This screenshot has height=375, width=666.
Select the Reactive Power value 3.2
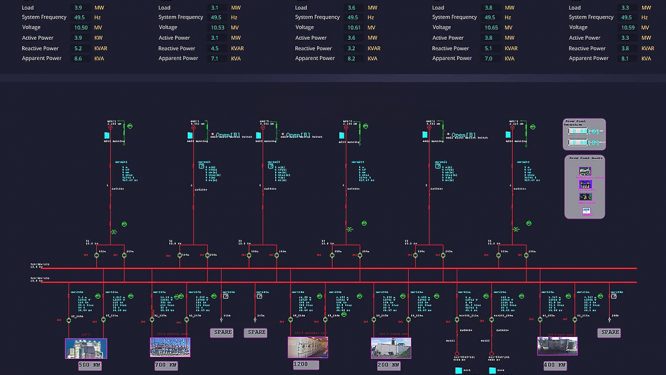[351, 48]
